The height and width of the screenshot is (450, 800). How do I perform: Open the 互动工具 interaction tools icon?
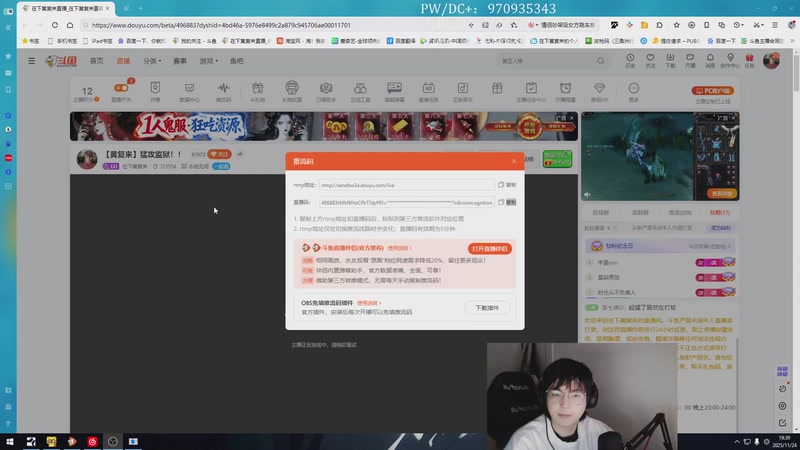(x=360, y=92)
